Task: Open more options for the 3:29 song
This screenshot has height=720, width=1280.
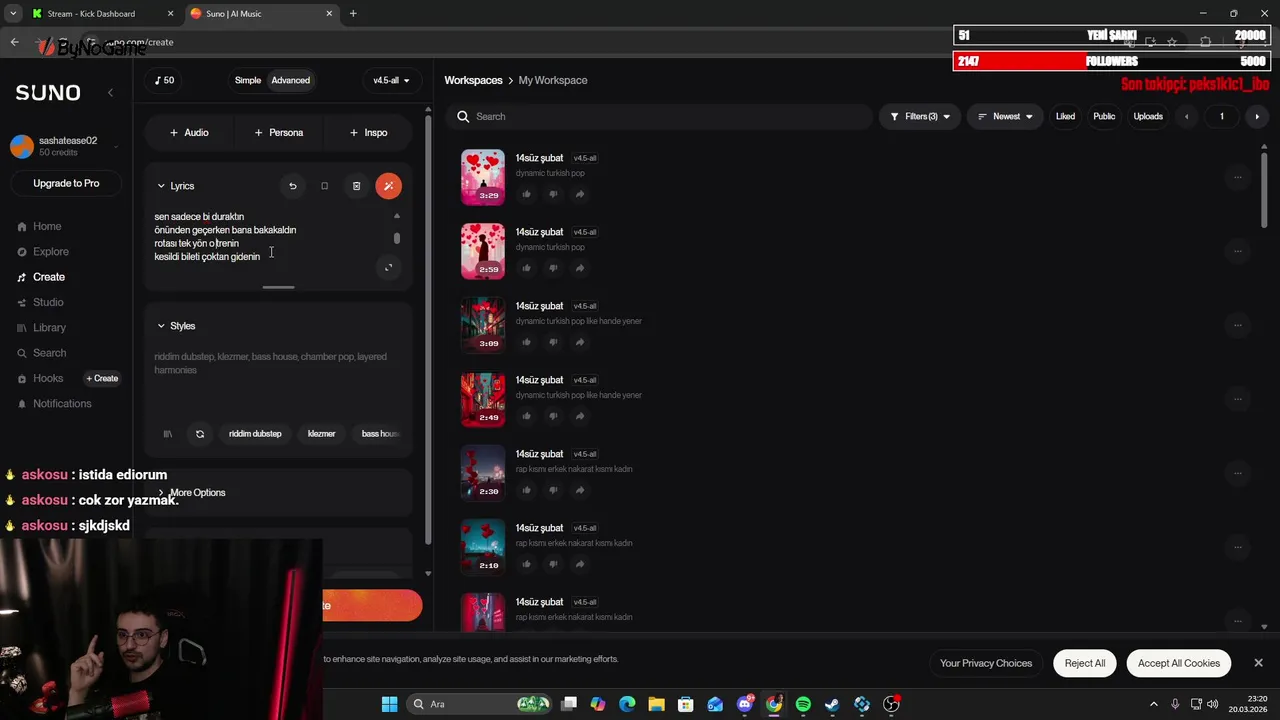Action: tap(1237, 177)
